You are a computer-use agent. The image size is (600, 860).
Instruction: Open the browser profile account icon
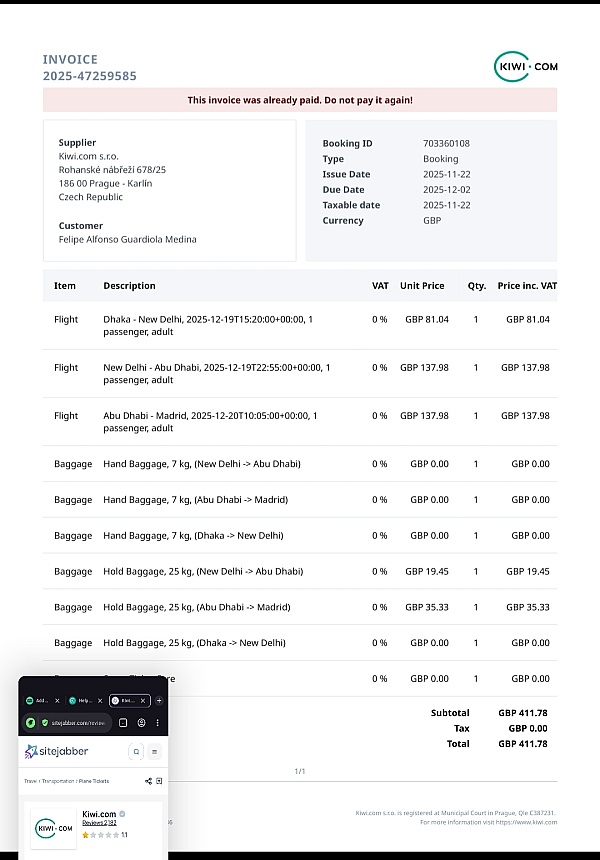click(142, 722)
